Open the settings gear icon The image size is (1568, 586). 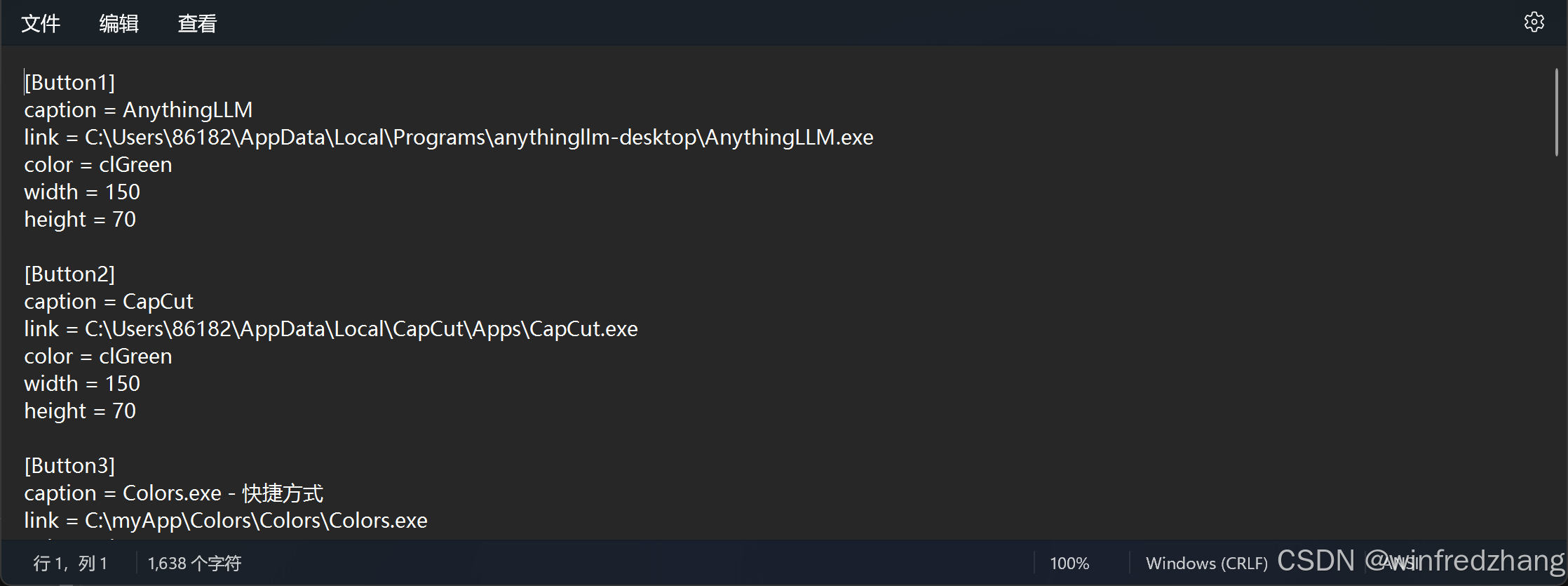(1534, 22)
